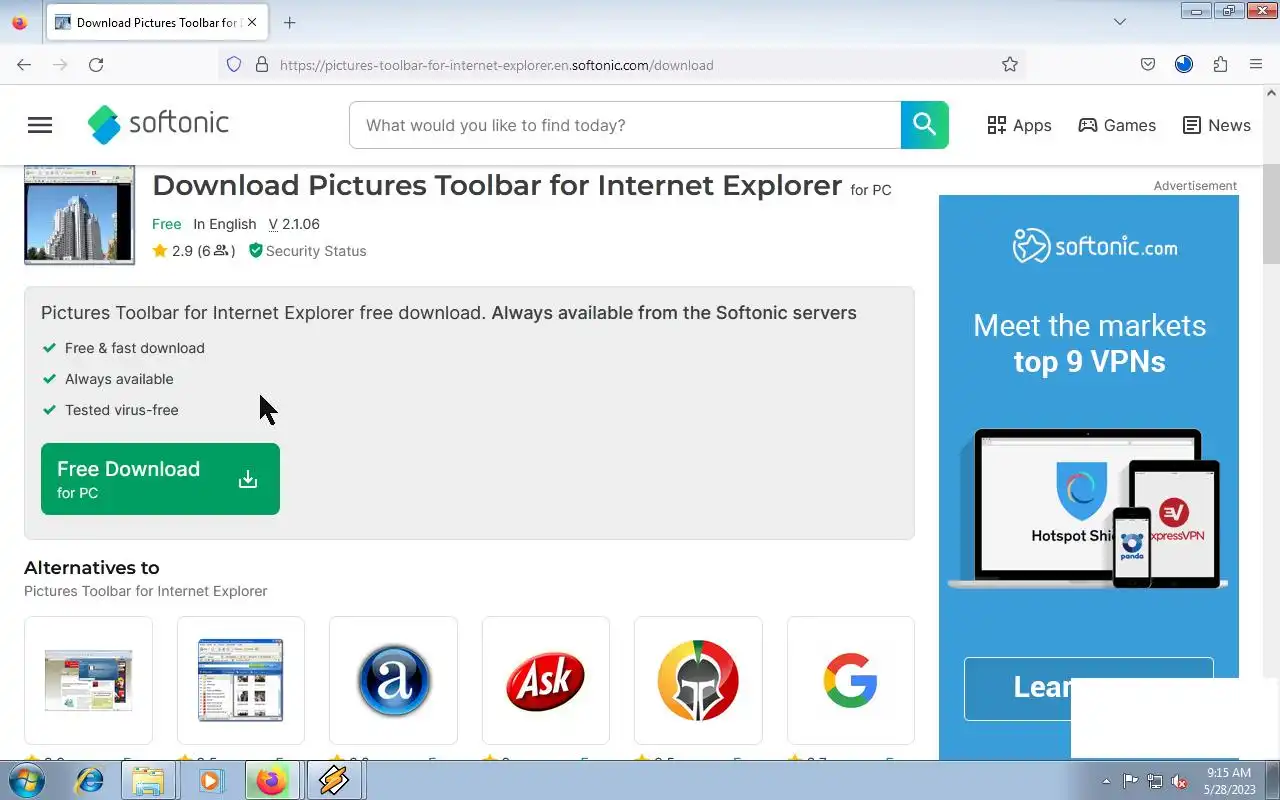Viewport: 1280px width, 800px height.
Task: Open the Games section
Action: [x=1117, y=125]
